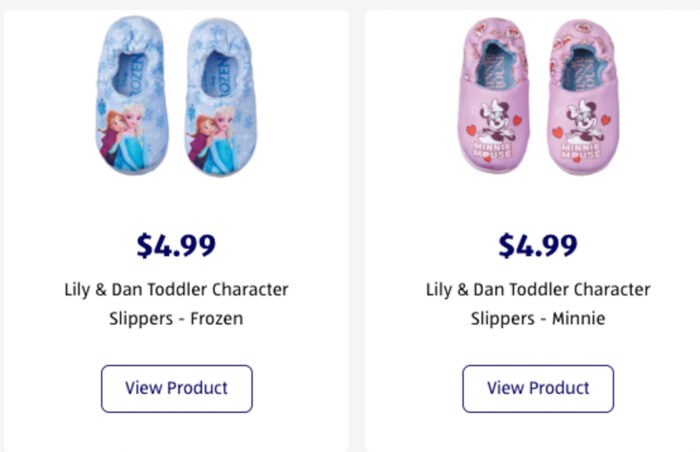700x452 pixels.
Task: Open the Minnie slippers product image
Action: pyautogui.click(x=538, y=95)
